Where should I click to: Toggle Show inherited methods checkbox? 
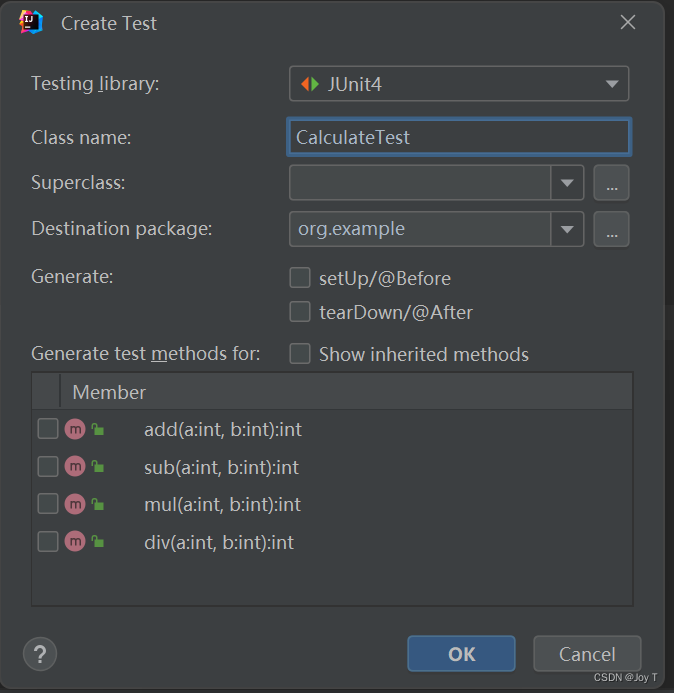(x=300, y=354)
